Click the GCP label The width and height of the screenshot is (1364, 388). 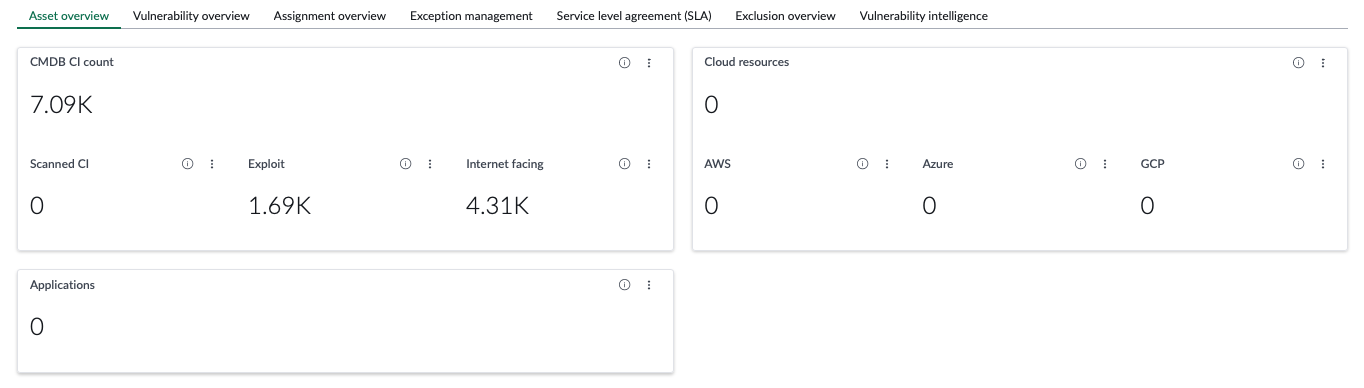[1152, 164]
